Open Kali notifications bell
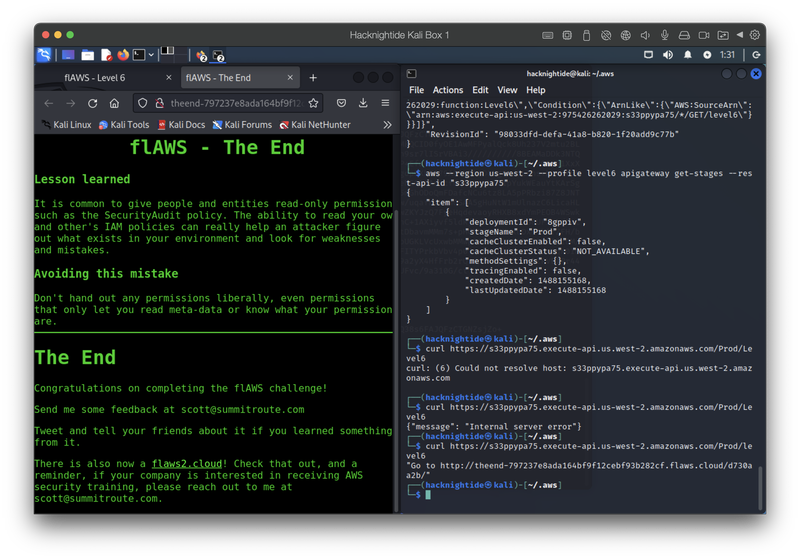 pos(687,54)
